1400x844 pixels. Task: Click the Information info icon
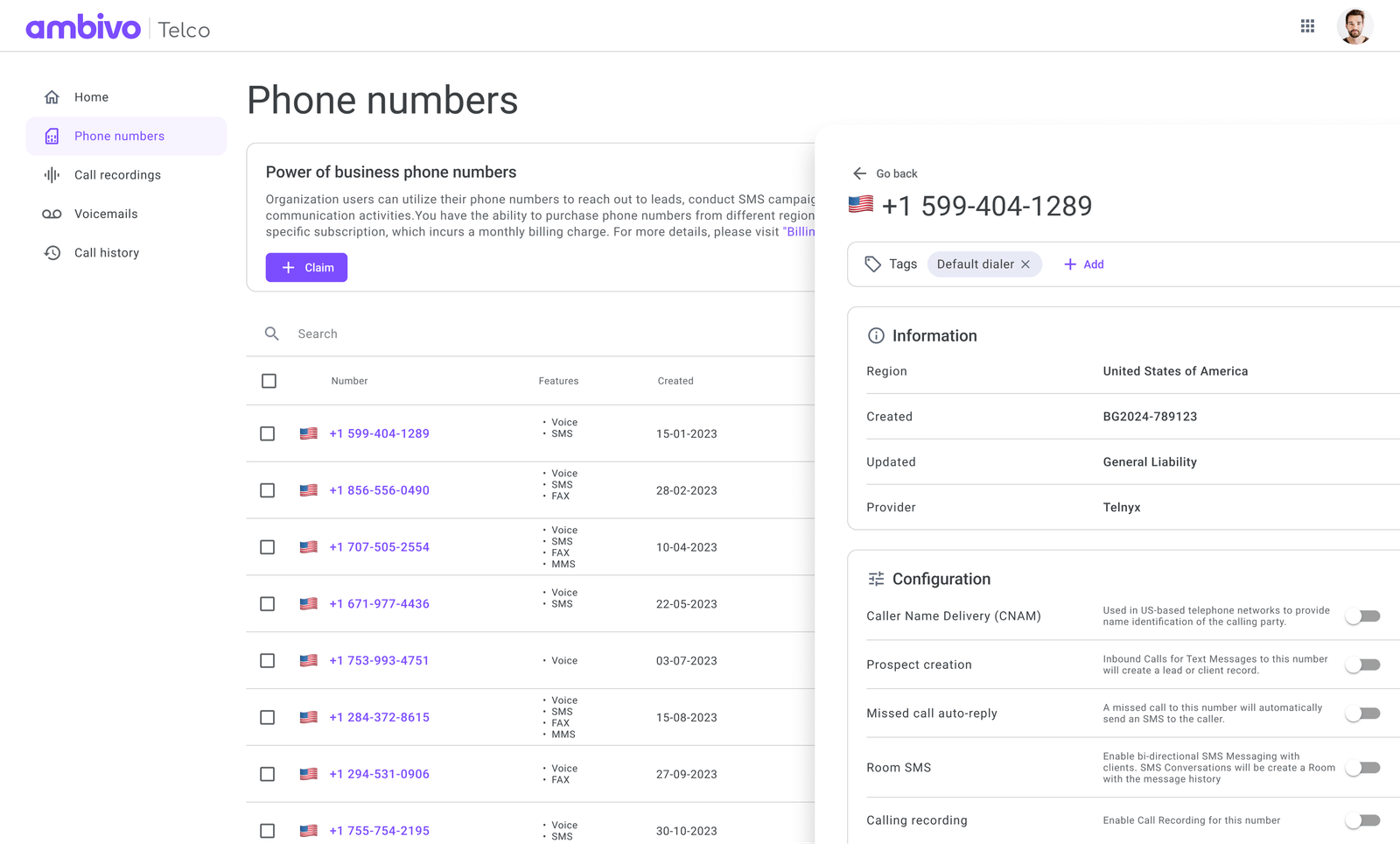click(877, 335)
